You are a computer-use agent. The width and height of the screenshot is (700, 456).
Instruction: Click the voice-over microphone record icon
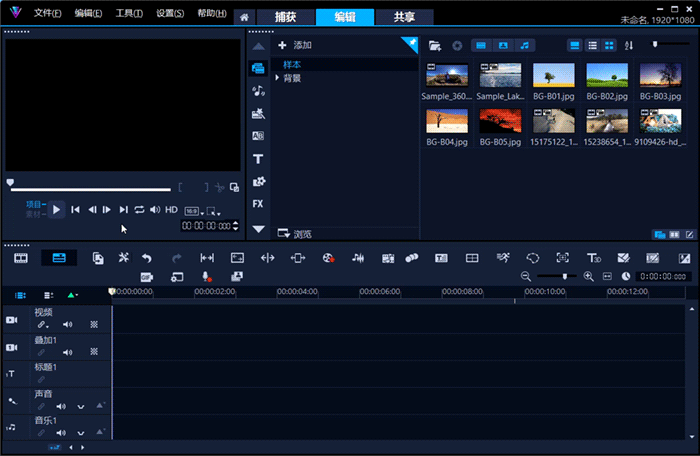[206, 277]
